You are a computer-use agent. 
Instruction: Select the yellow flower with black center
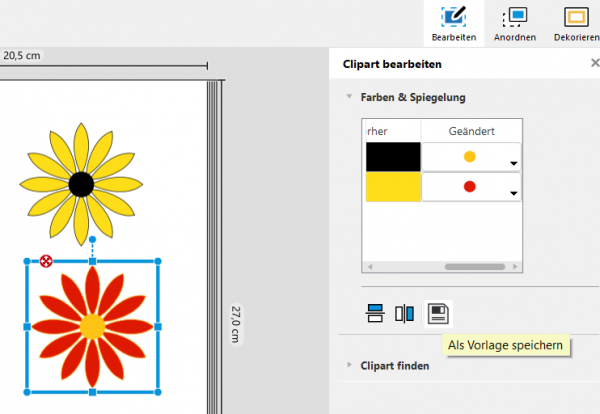click(81, 184)
